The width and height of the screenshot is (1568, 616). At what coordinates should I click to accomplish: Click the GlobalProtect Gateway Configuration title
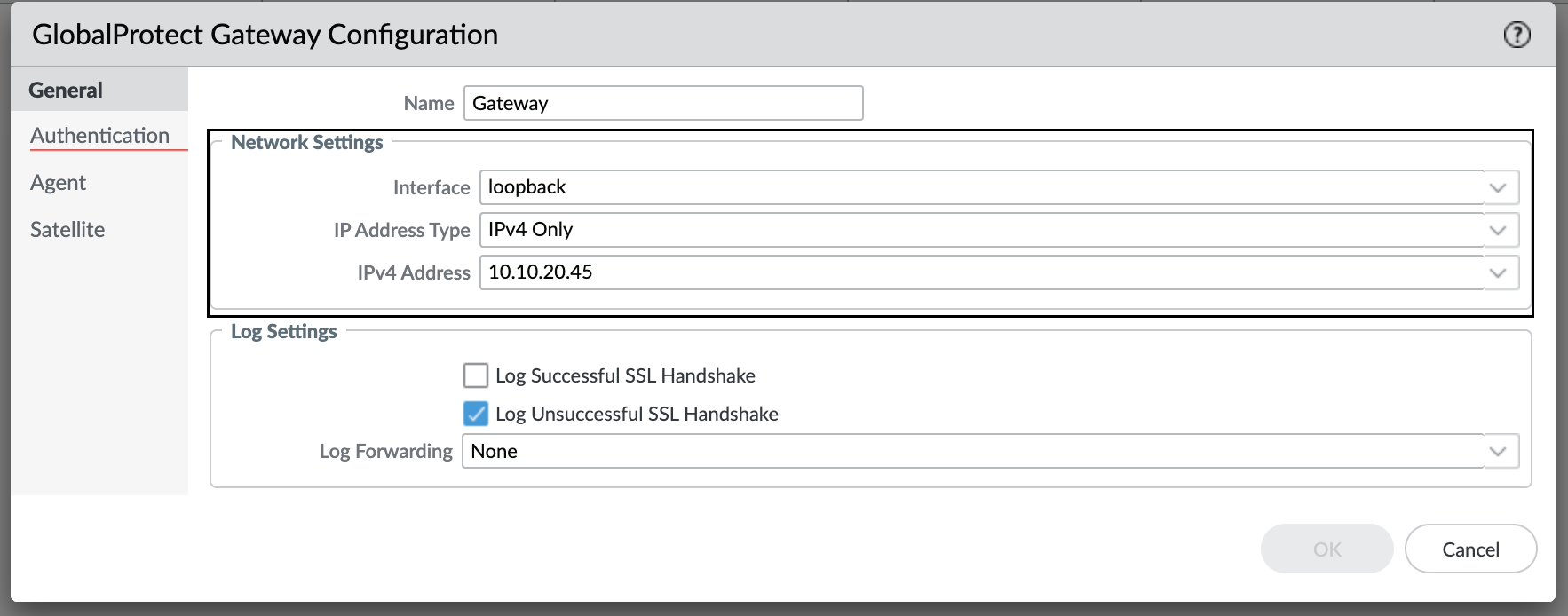point(265,35)
